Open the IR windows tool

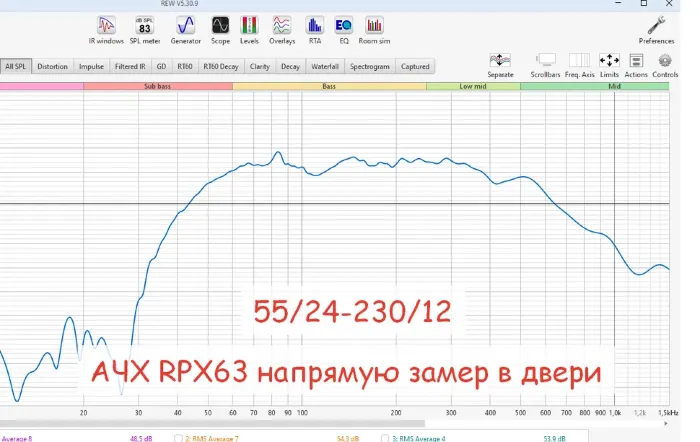pyautogui.click(x=106, y=30)
